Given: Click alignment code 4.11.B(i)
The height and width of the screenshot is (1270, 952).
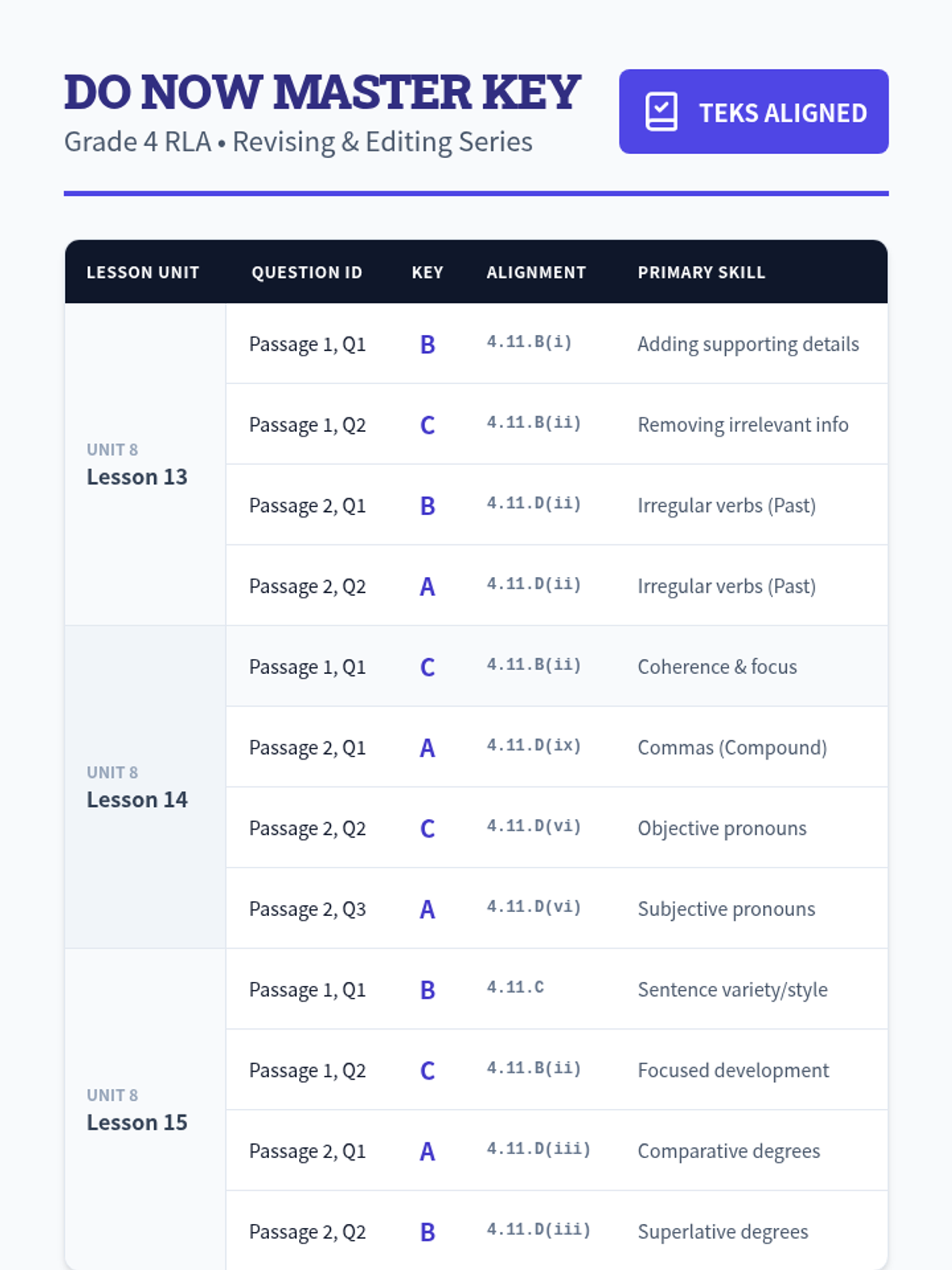Looking at the screenshot, I should point(529,342).
